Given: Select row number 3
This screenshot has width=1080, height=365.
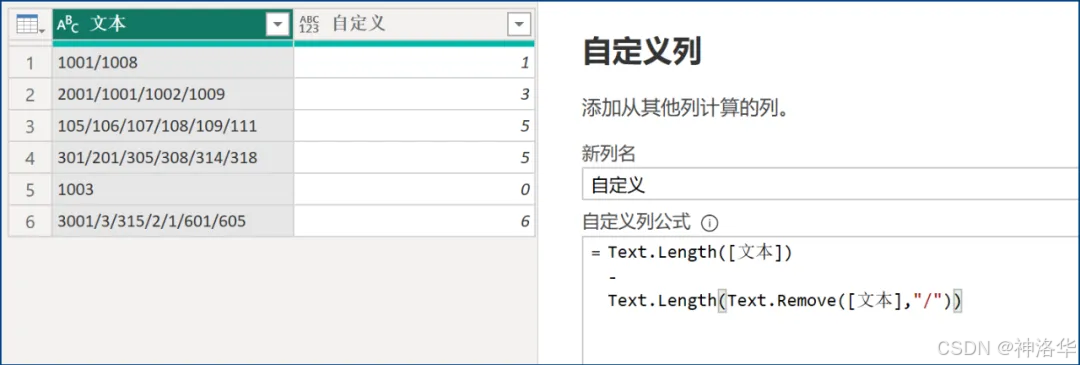Looking at the screenshot, I should point(30,126).
